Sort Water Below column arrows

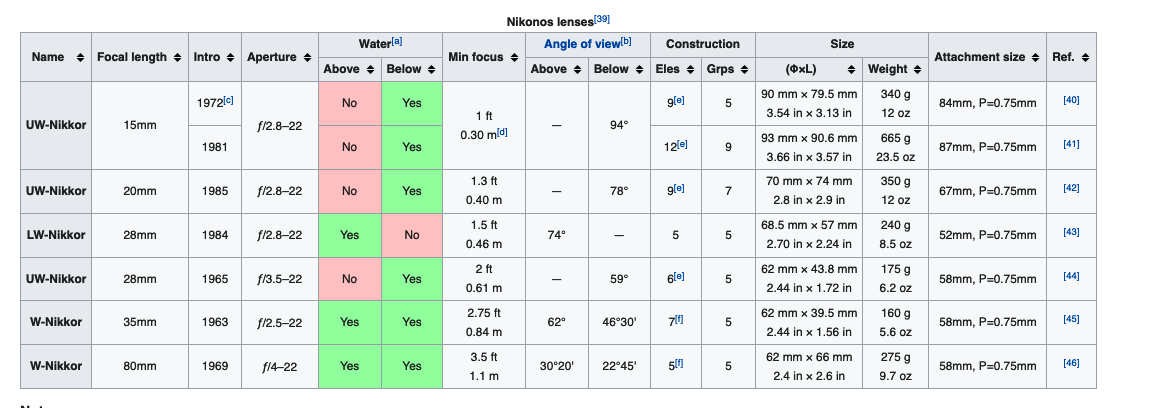(x=432, y=70)
